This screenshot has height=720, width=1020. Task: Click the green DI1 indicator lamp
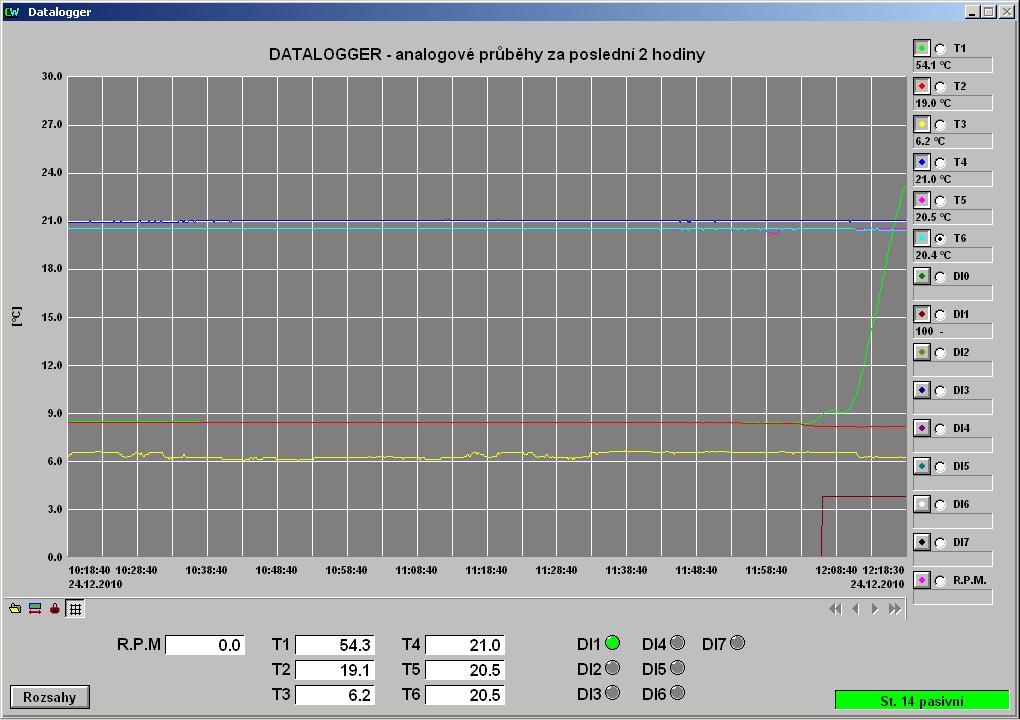coord(612,643)
